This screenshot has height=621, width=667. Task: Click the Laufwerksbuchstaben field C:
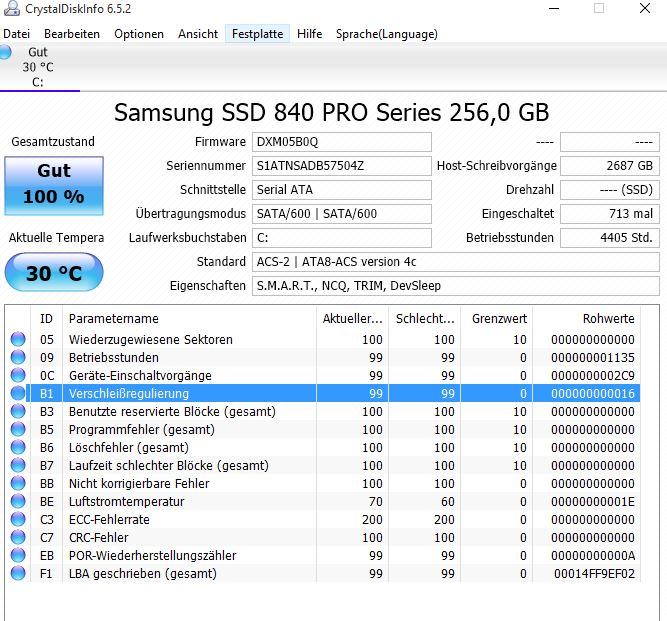[x=342, y=237]
